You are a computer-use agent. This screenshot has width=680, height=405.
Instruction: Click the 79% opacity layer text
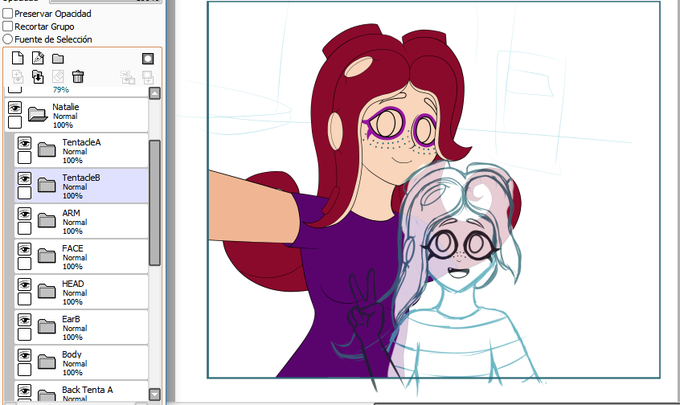(x=61, y=90)
